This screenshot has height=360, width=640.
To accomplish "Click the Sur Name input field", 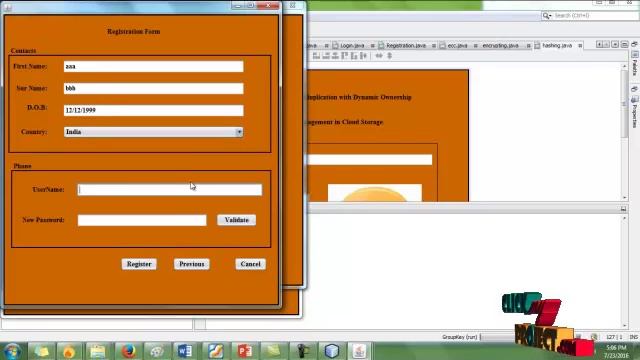I will coord(153,89).
